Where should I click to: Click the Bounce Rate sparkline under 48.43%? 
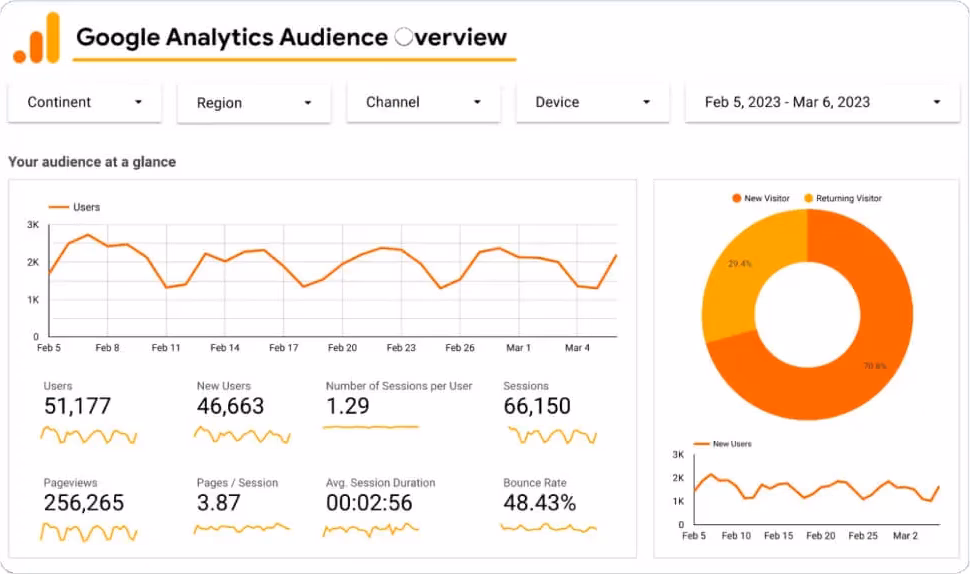[x=548, y=527]
